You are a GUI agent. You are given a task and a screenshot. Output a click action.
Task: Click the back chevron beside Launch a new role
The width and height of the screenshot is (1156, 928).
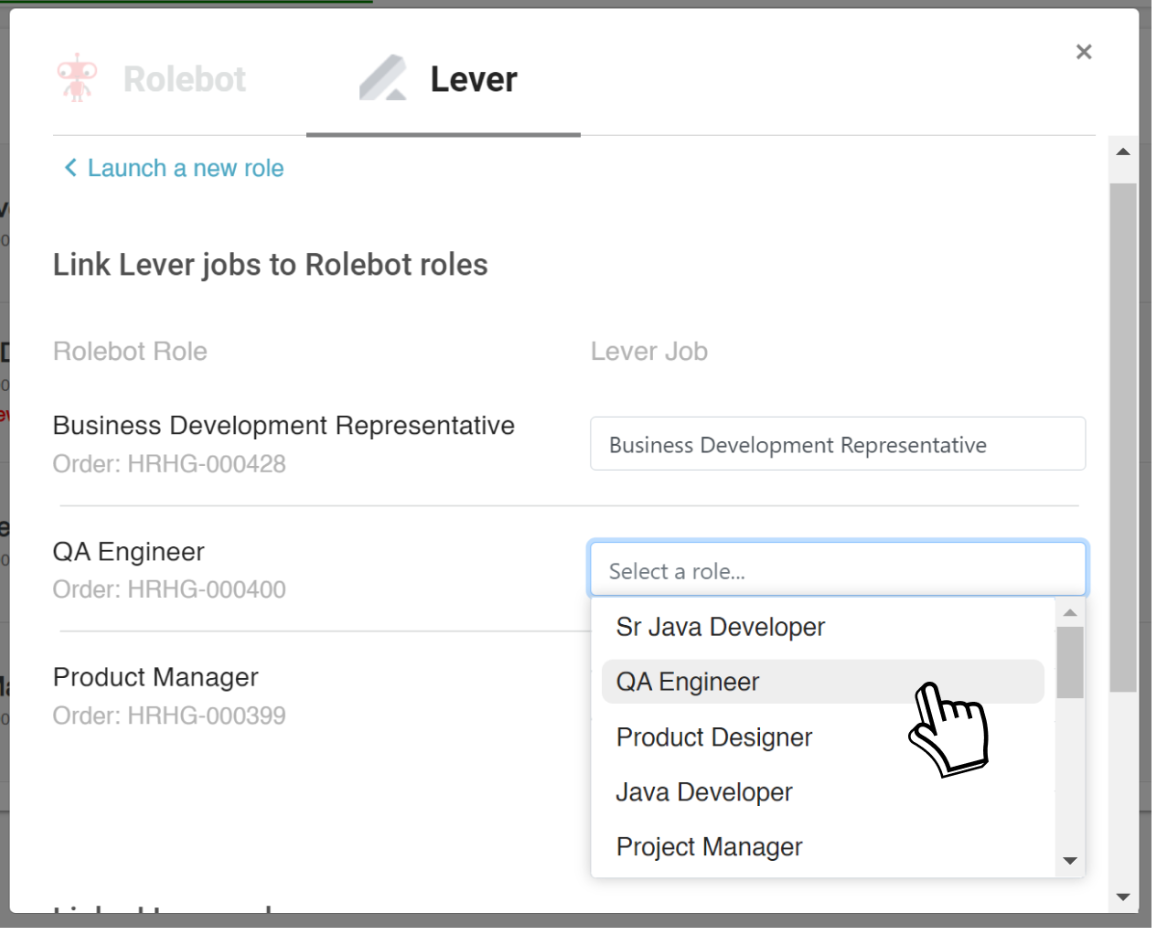(x=69, y=168)
